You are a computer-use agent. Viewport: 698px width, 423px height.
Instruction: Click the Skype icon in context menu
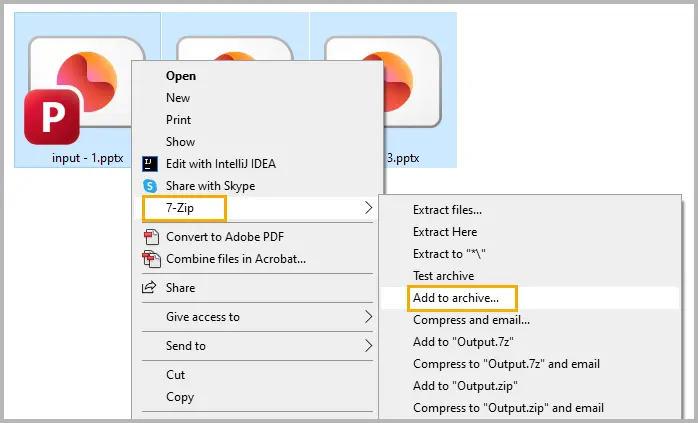150,186
